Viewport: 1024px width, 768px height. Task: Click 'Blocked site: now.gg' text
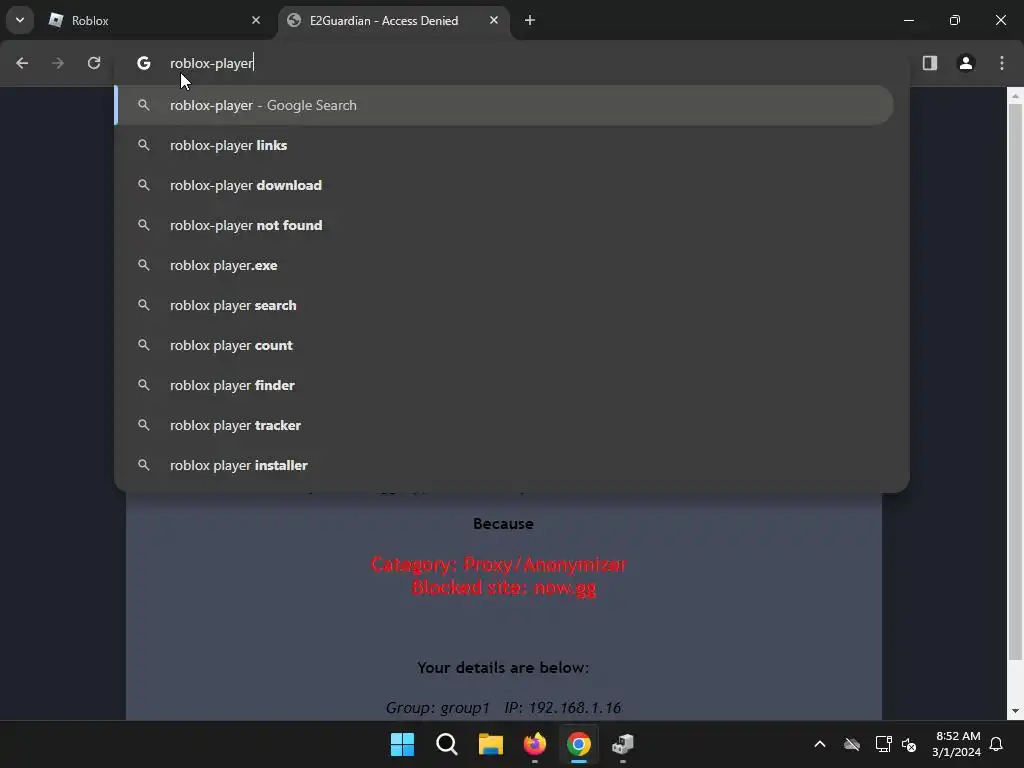504,588
